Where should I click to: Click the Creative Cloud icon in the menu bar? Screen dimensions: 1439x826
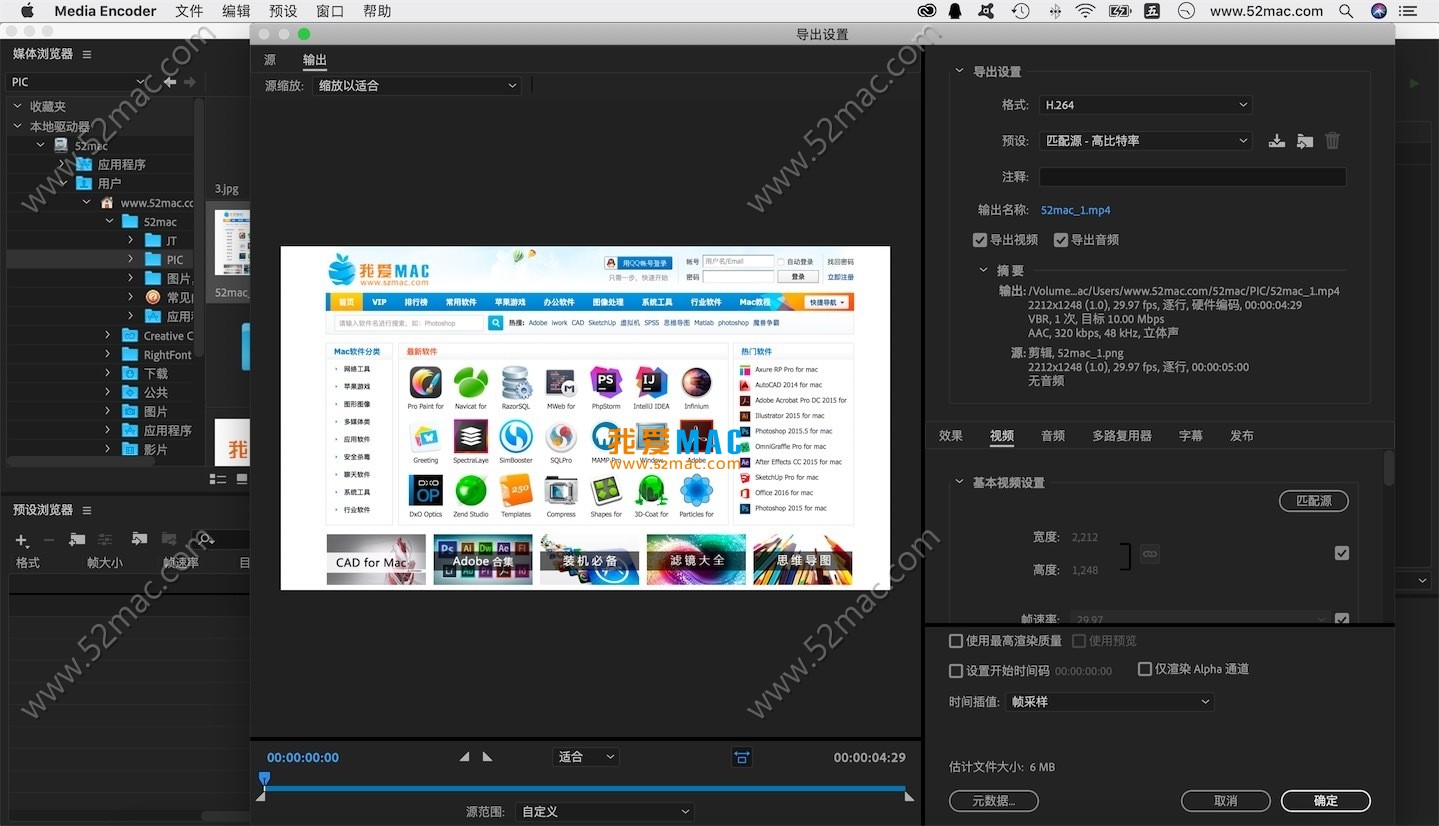[x=926, y=11]
